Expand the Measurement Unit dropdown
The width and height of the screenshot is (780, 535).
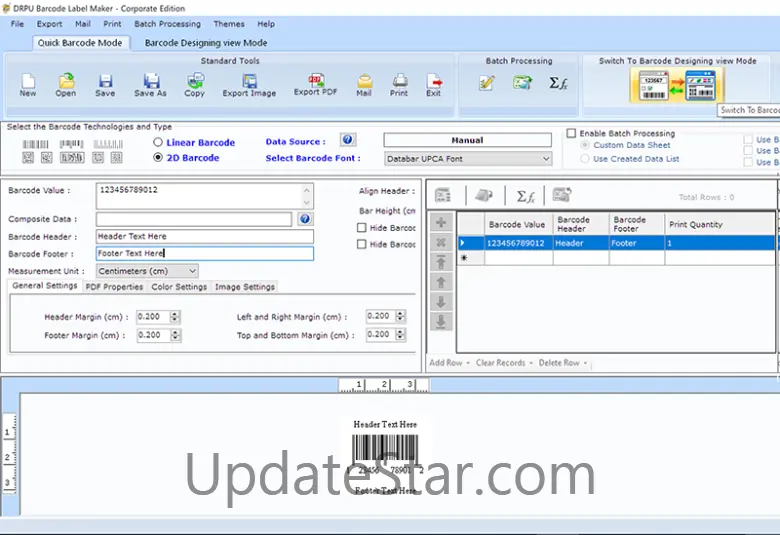click(x=147, y=271)
